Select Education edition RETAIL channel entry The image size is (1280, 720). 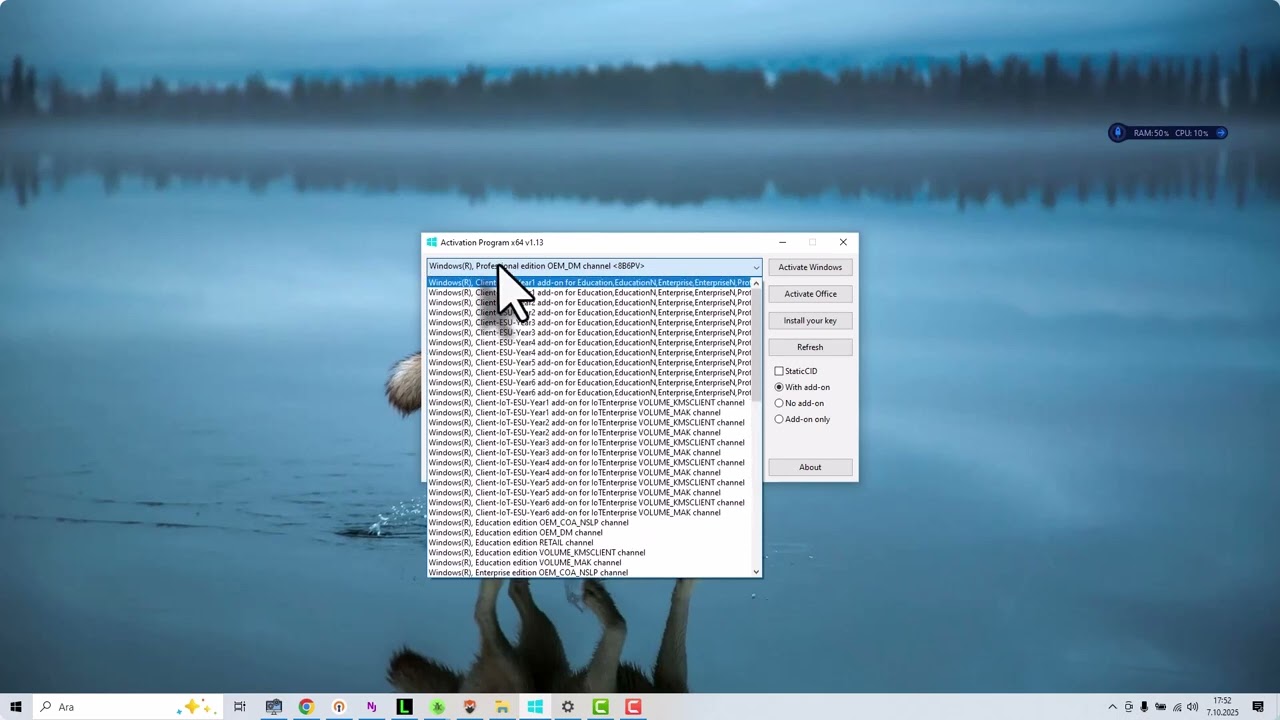coord(589,543)
